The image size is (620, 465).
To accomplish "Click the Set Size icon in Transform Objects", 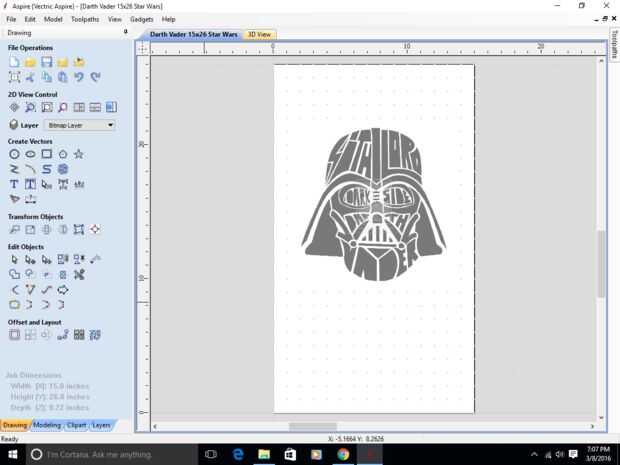I will [x=30, y=229].
